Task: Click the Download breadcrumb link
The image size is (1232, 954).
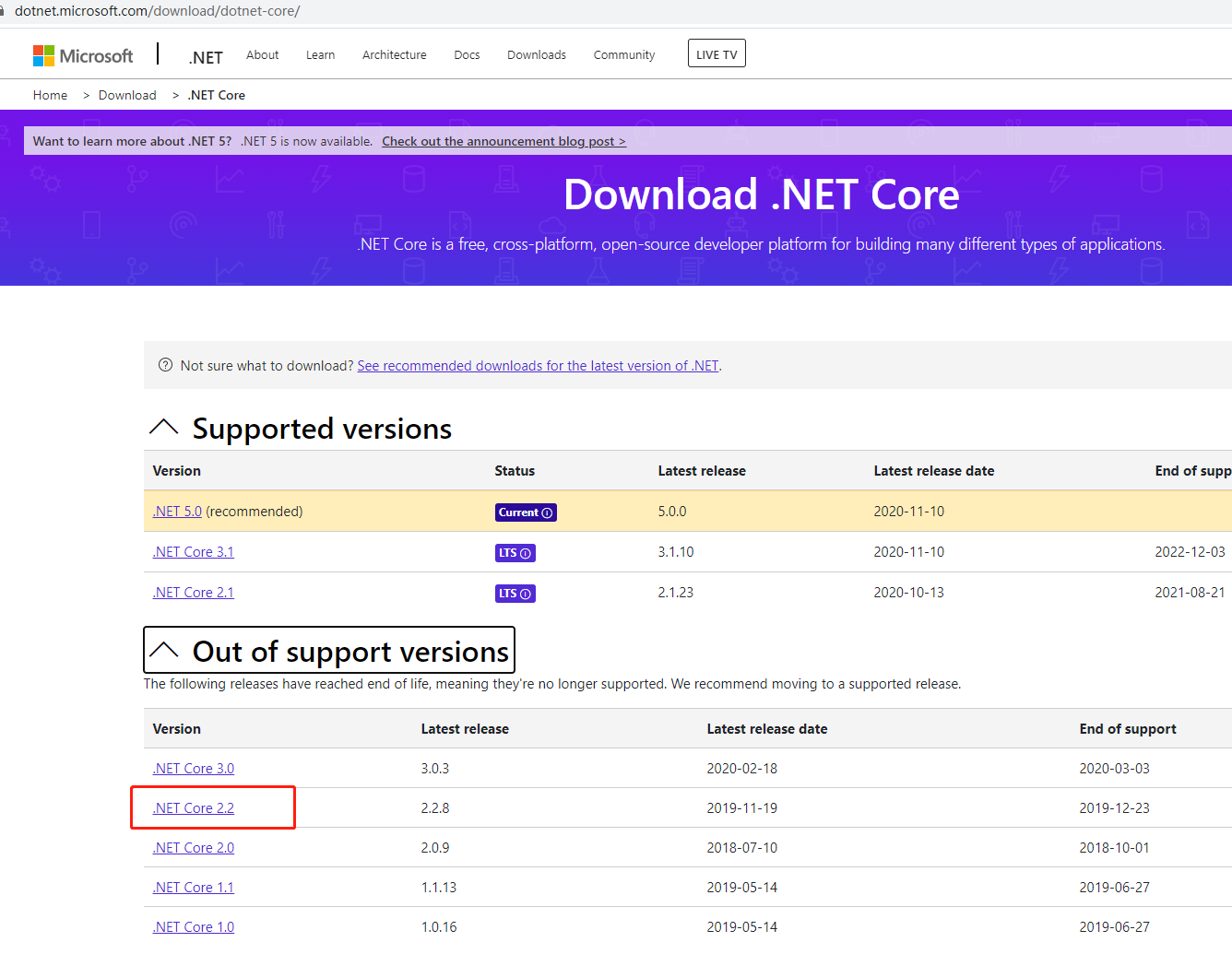Action: click(127, 95)
